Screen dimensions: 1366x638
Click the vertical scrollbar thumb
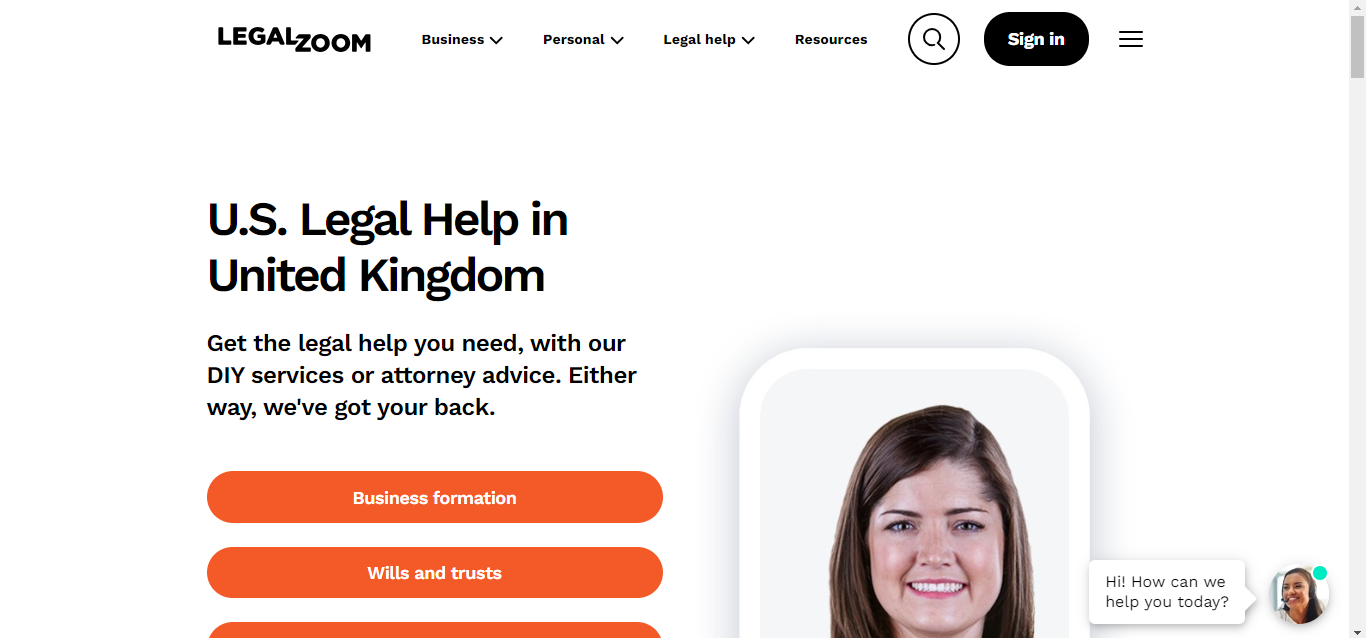click(1357, 47)
